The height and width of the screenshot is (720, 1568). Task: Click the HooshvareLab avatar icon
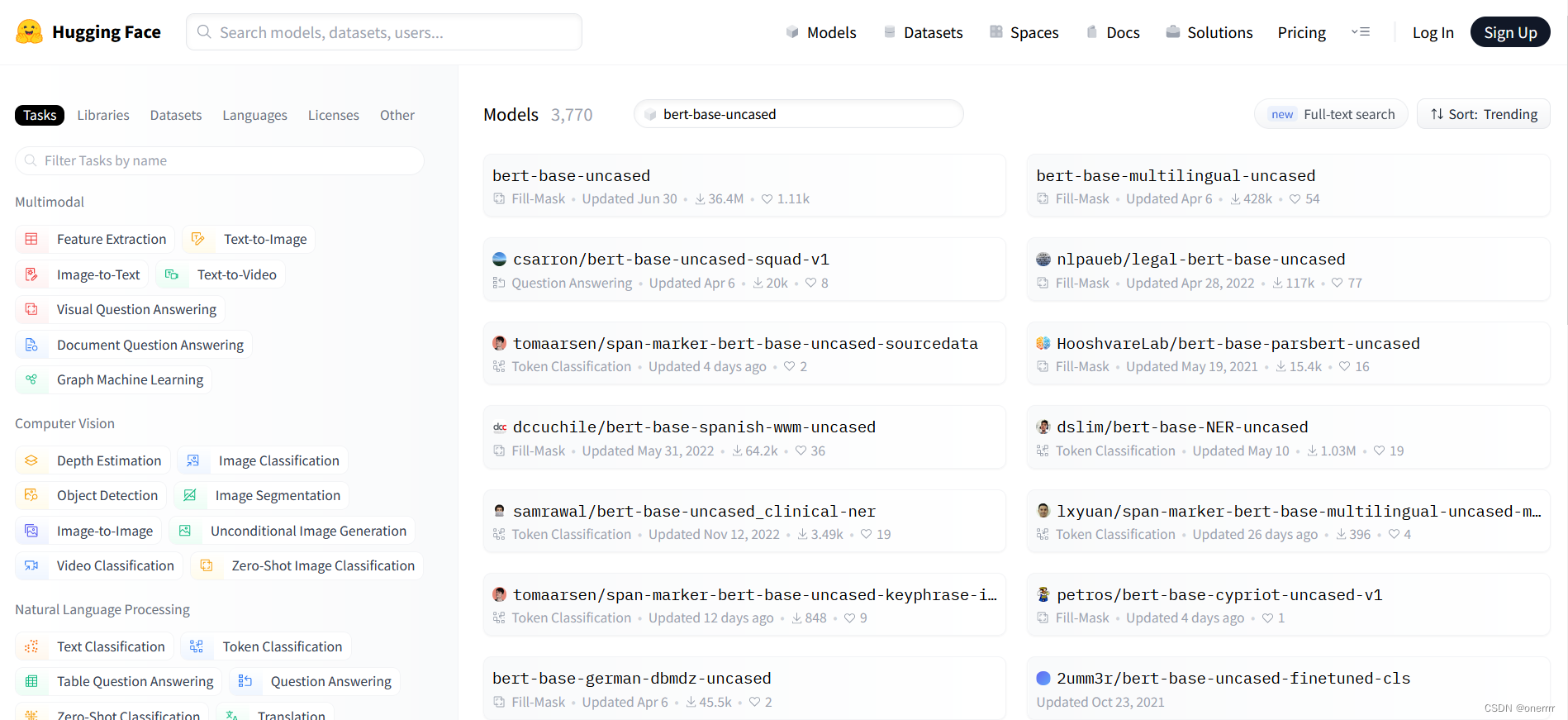click(1043, 343)
